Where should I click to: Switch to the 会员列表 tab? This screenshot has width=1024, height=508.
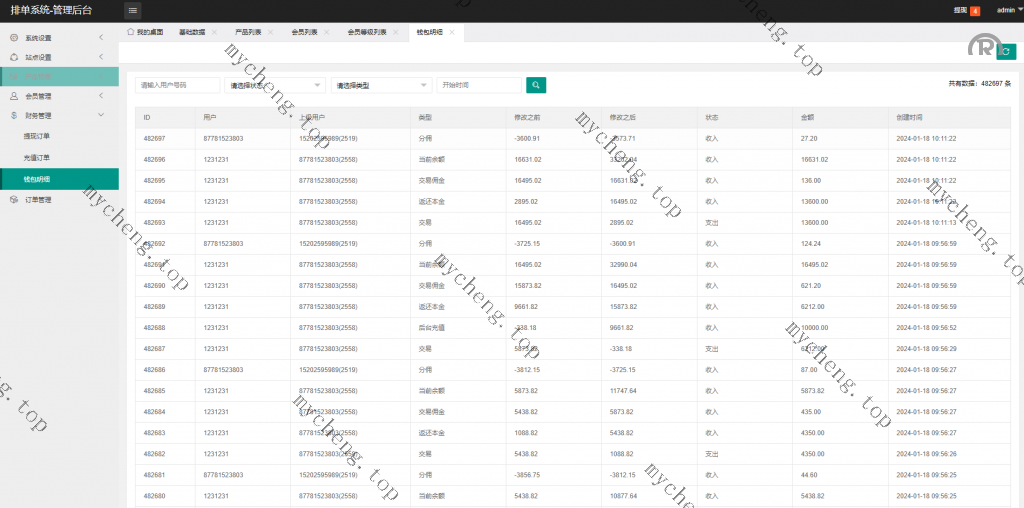[x=304, y=32]
